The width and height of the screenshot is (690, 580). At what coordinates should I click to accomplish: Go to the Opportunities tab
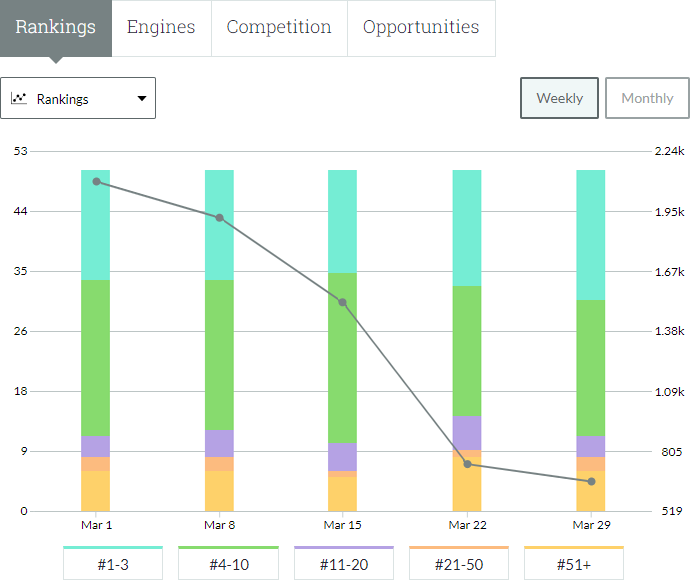click(421, 27)
